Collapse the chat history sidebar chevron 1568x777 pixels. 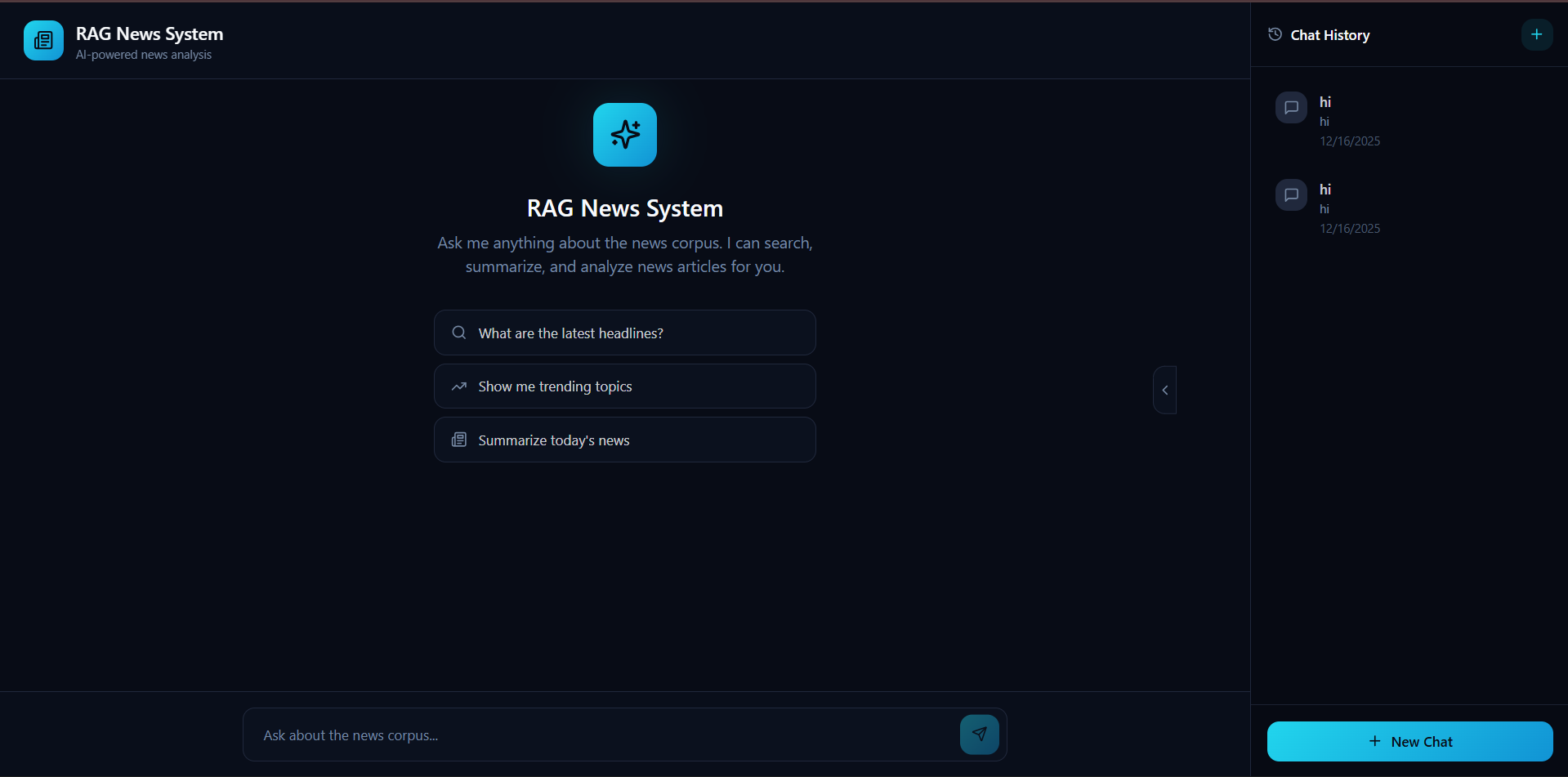[1165, 390]
